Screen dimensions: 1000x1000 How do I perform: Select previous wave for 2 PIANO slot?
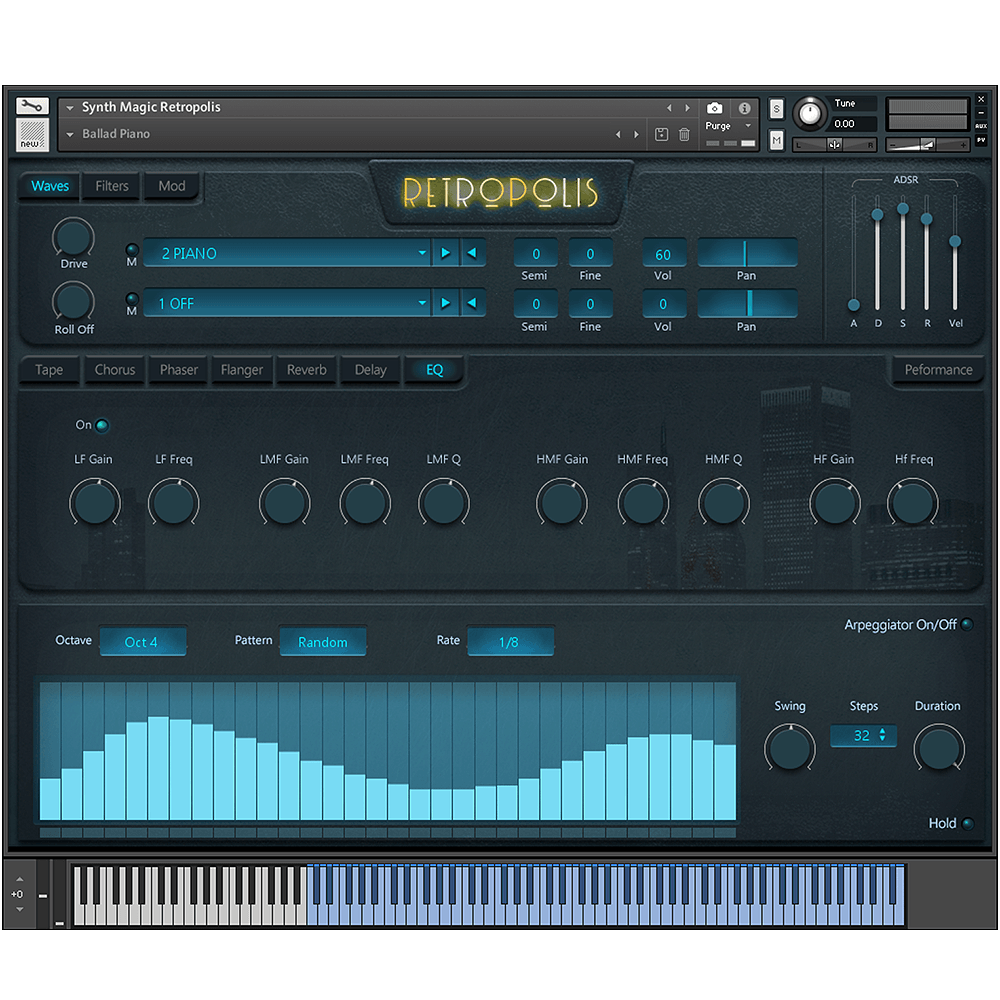coord(472,253)
